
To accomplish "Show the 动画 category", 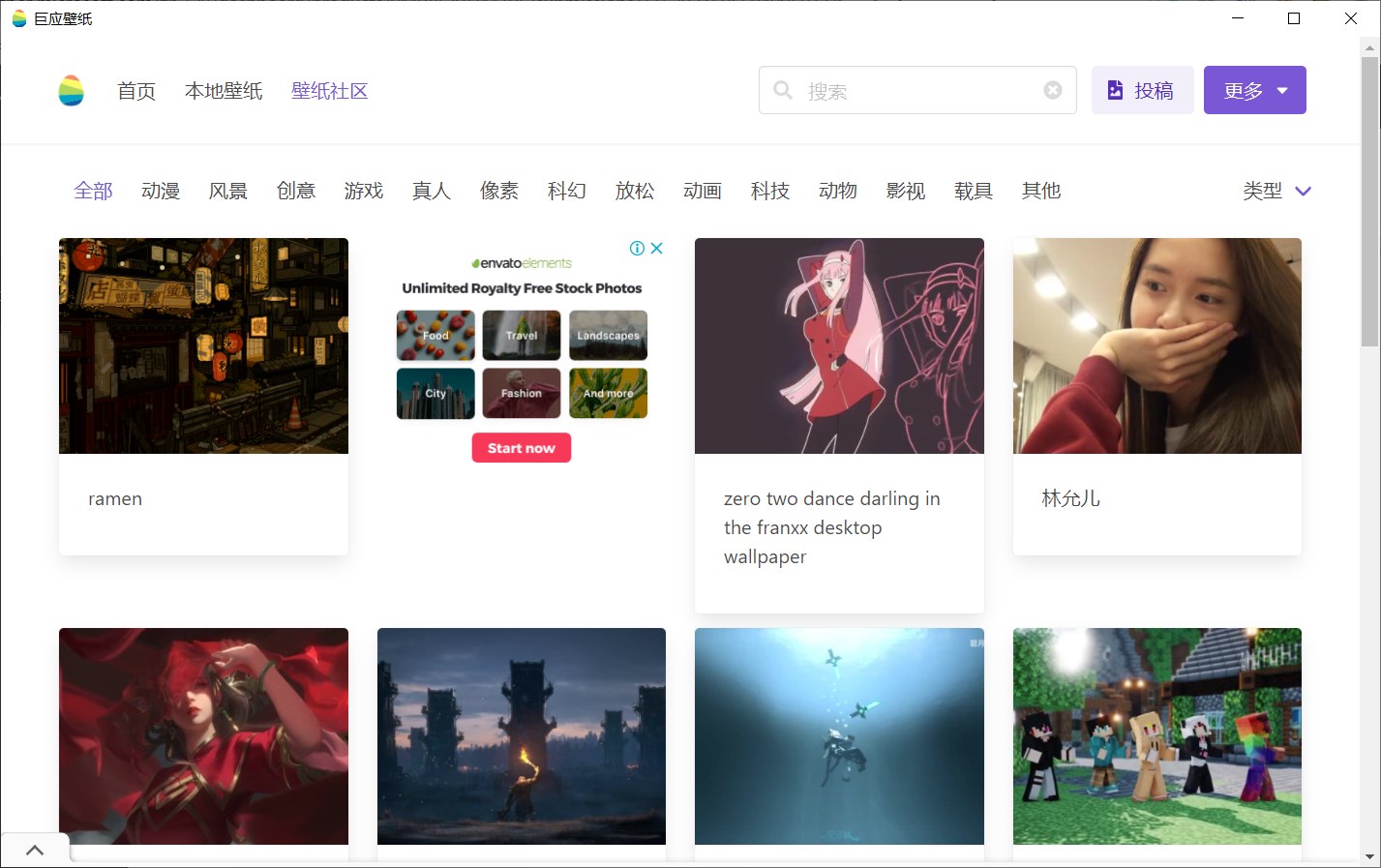I will tap(703, 191).
